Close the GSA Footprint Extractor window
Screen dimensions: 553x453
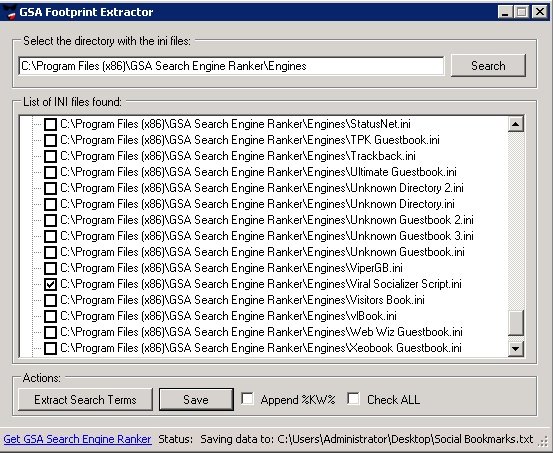(x=540, y=12)
